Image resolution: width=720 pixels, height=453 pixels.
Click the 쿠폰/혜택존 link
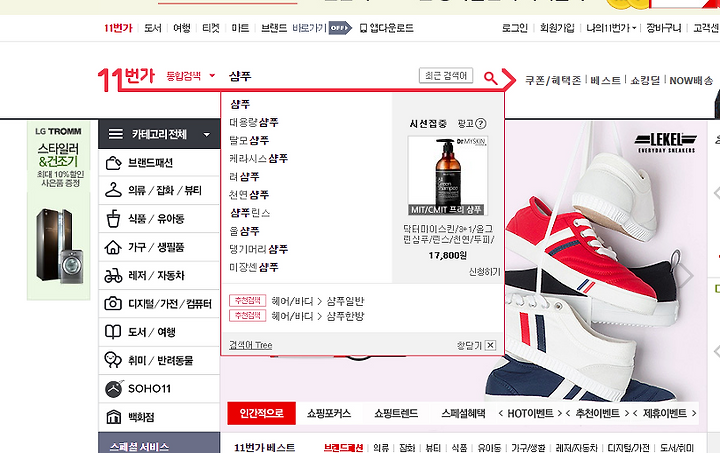coord(553,80)
